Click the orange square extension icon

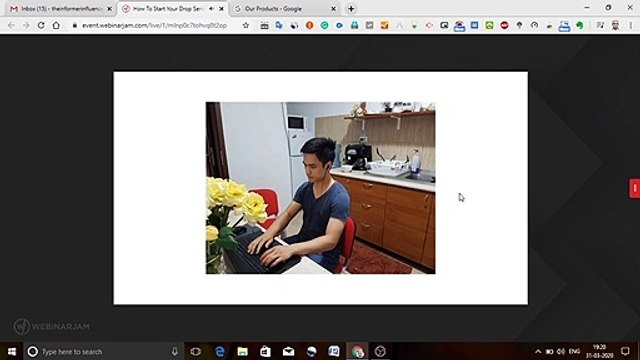point(384,25)
